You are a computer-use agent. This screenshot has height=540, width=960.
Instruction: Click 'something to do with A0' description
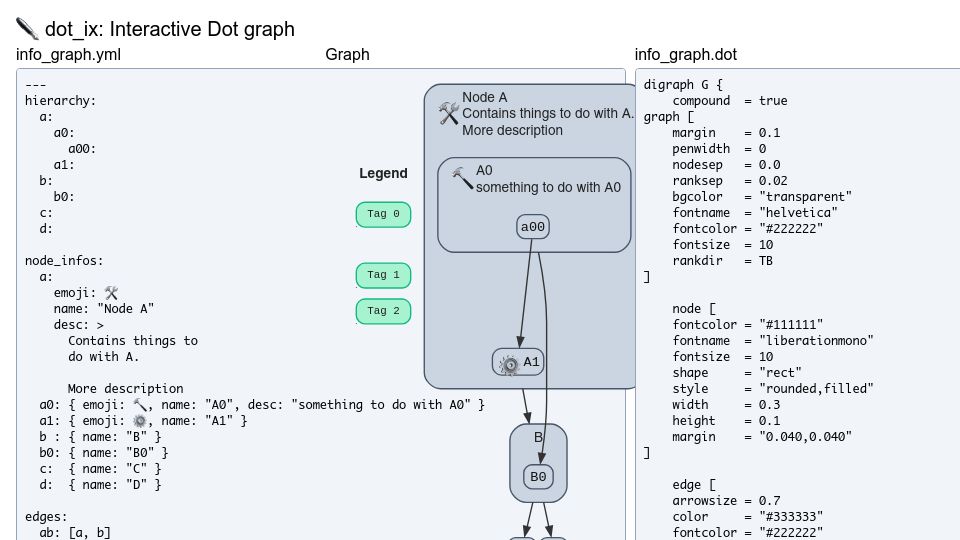(x=548, y=187)
